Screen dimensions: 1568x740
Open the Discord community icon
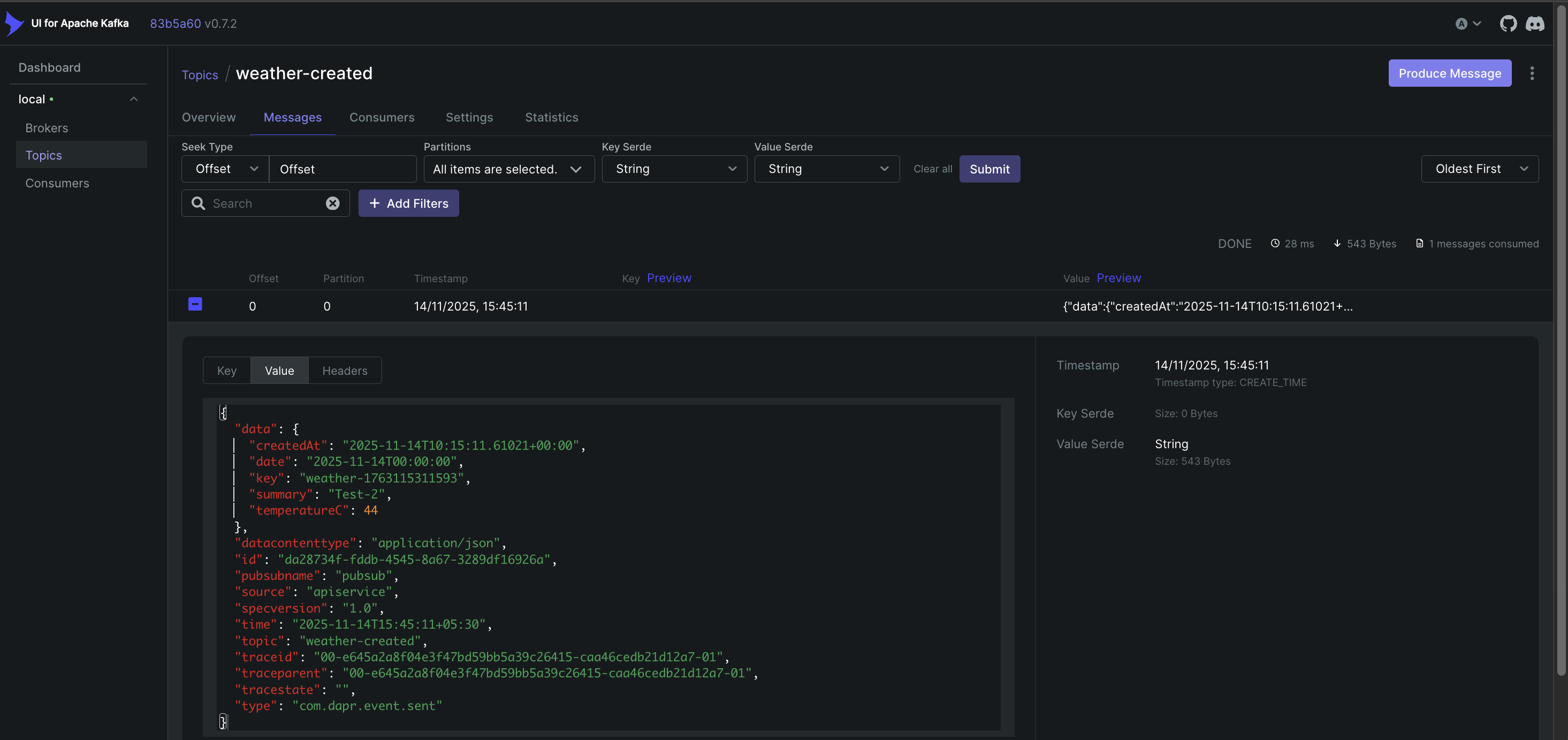pyautogui.click(x=1534, y=23)
